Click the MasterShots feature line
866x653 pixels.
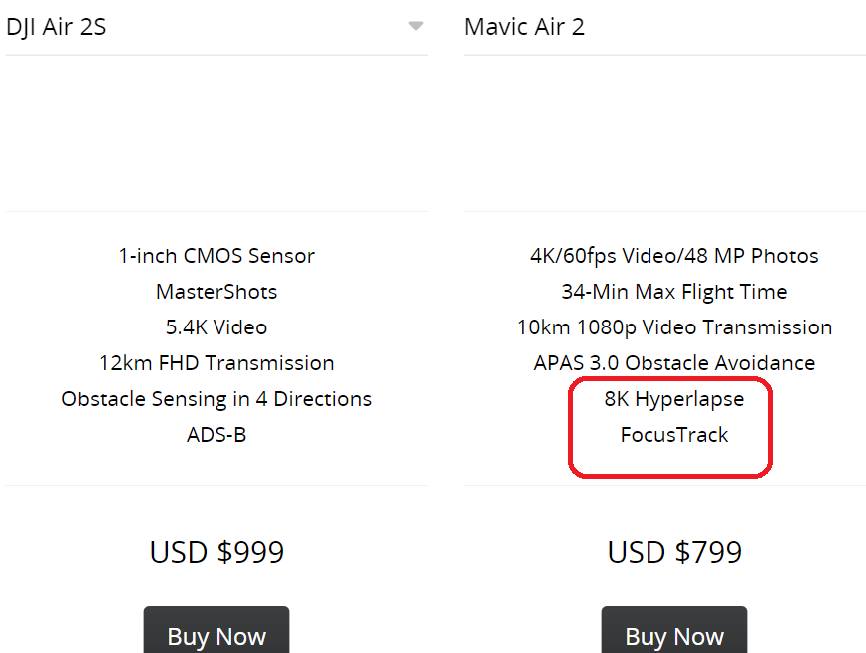point(216,292)
